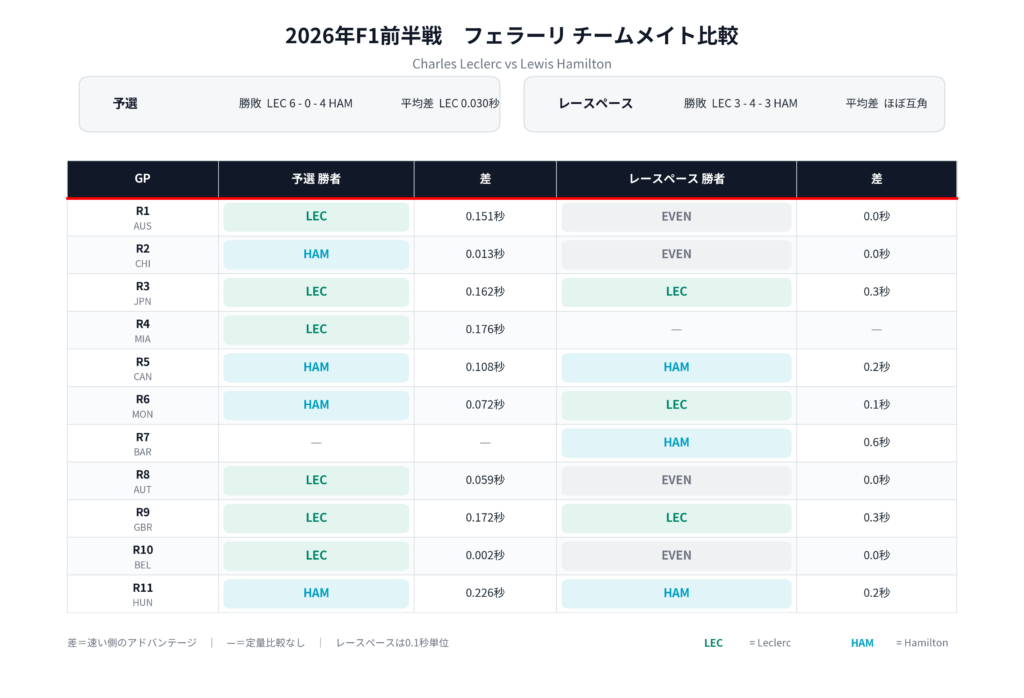
Task: Click the green LEC legend key
Action: [x=713, y=643]
